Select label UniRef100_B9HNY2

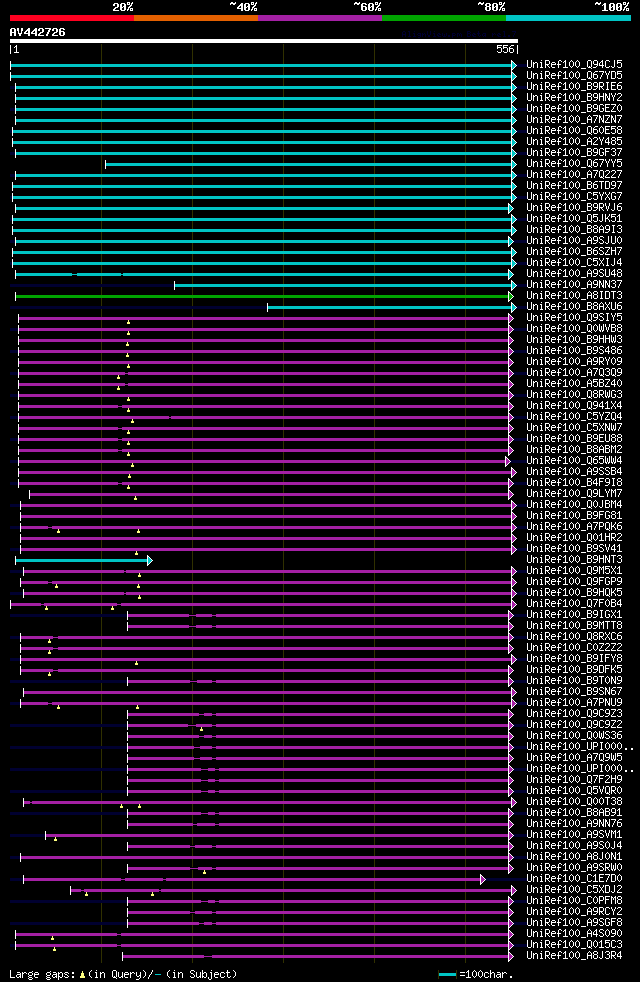point(574,98)
